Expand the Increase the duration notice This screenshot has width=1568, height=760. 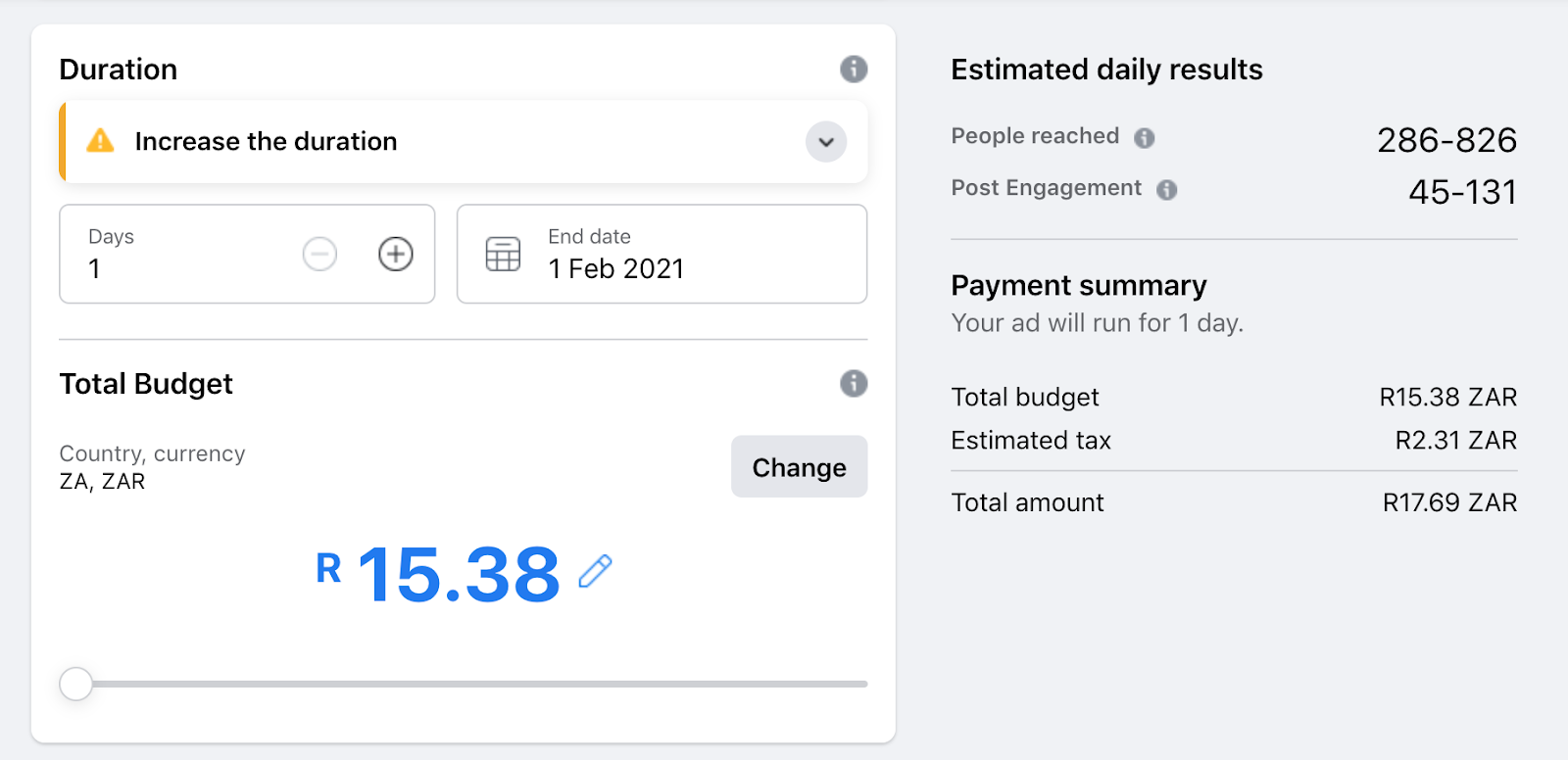tap(826, 142)
